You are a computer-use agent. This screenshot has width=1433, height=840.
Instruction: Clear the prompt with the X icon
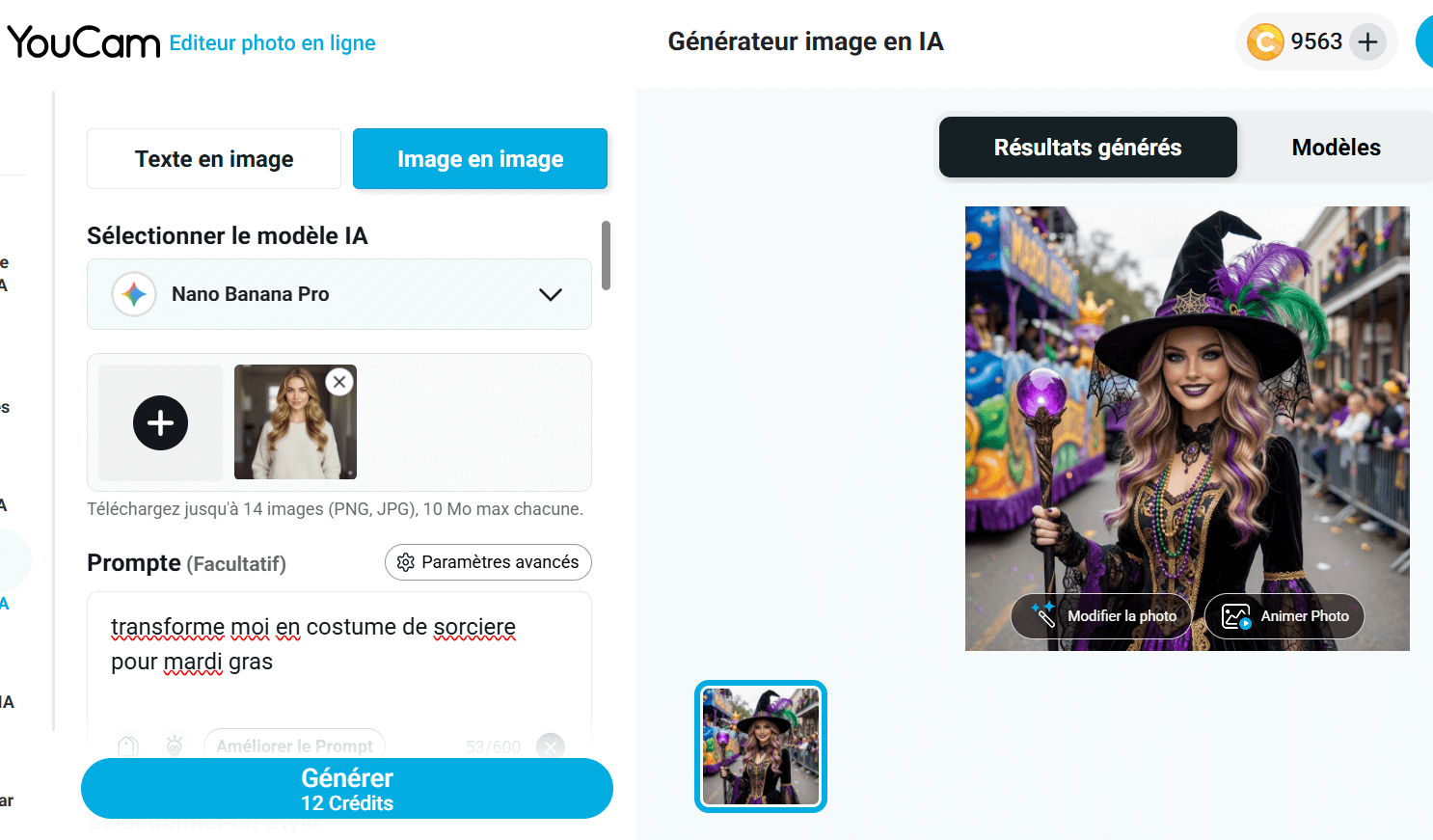click(551, 746)
